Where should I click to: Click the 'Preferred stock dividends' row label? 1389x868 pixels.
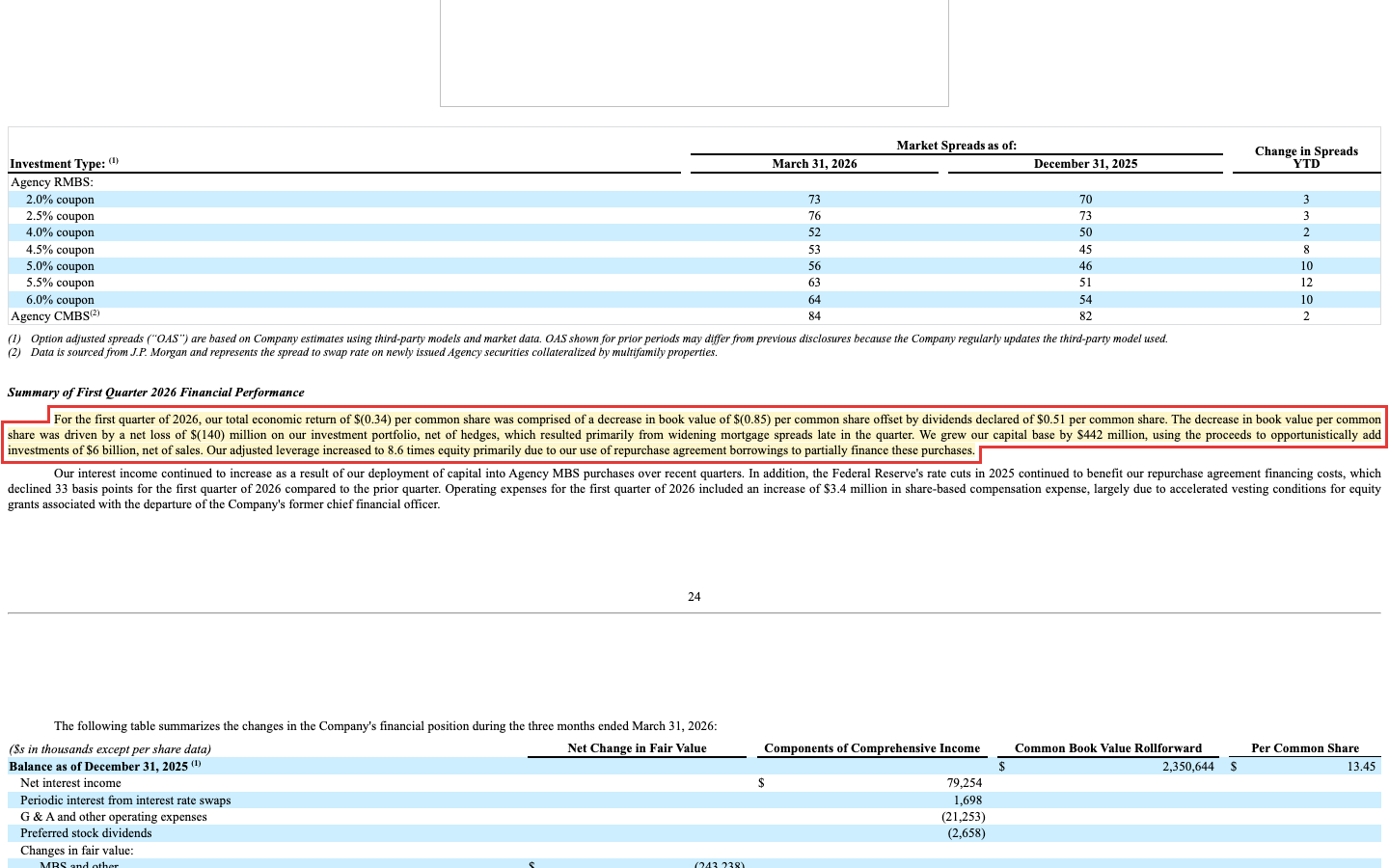click(86, 833)
